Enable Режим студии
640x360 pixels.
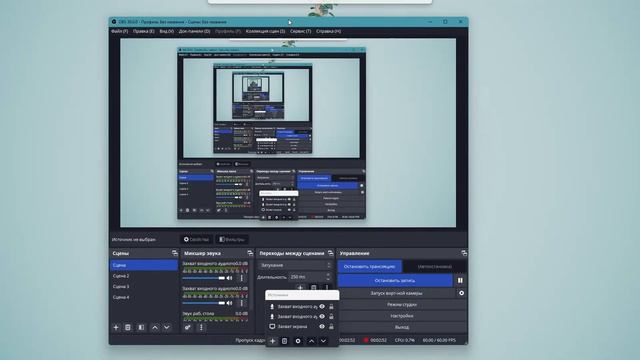[402, 304]
